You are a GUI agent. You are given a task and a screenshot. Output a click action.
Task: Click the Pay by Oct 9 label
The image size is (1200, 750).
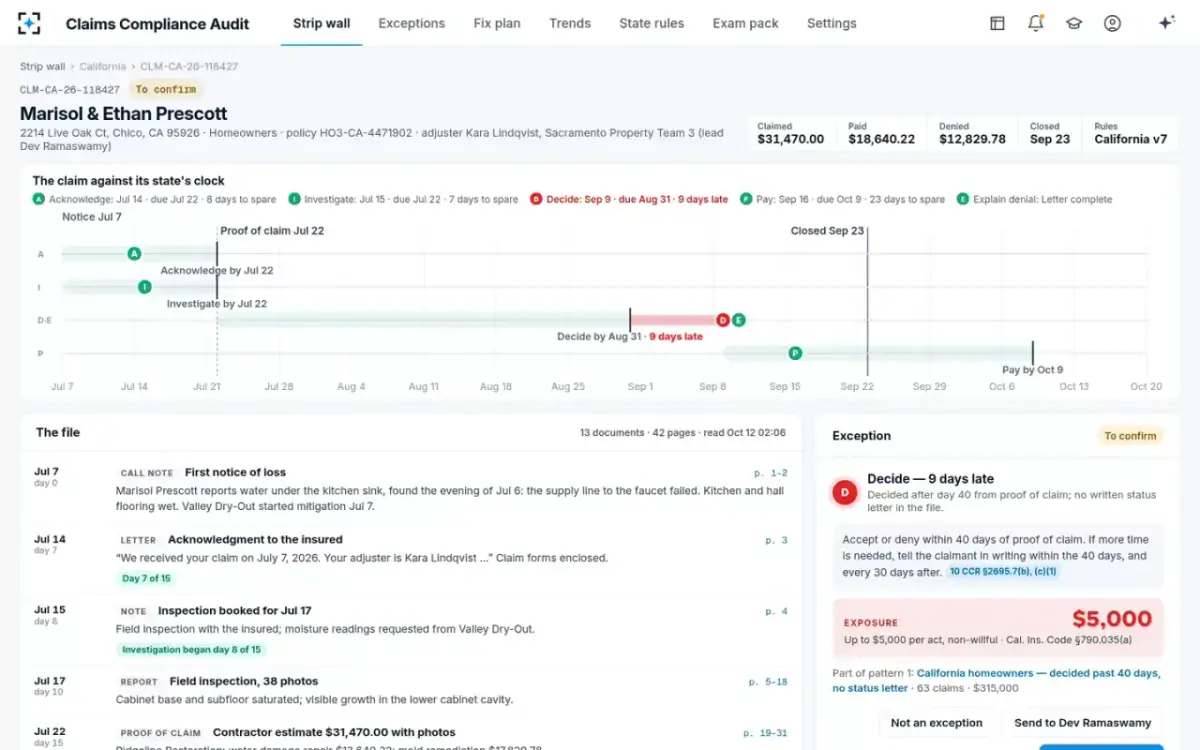(x=1032, y=370)
